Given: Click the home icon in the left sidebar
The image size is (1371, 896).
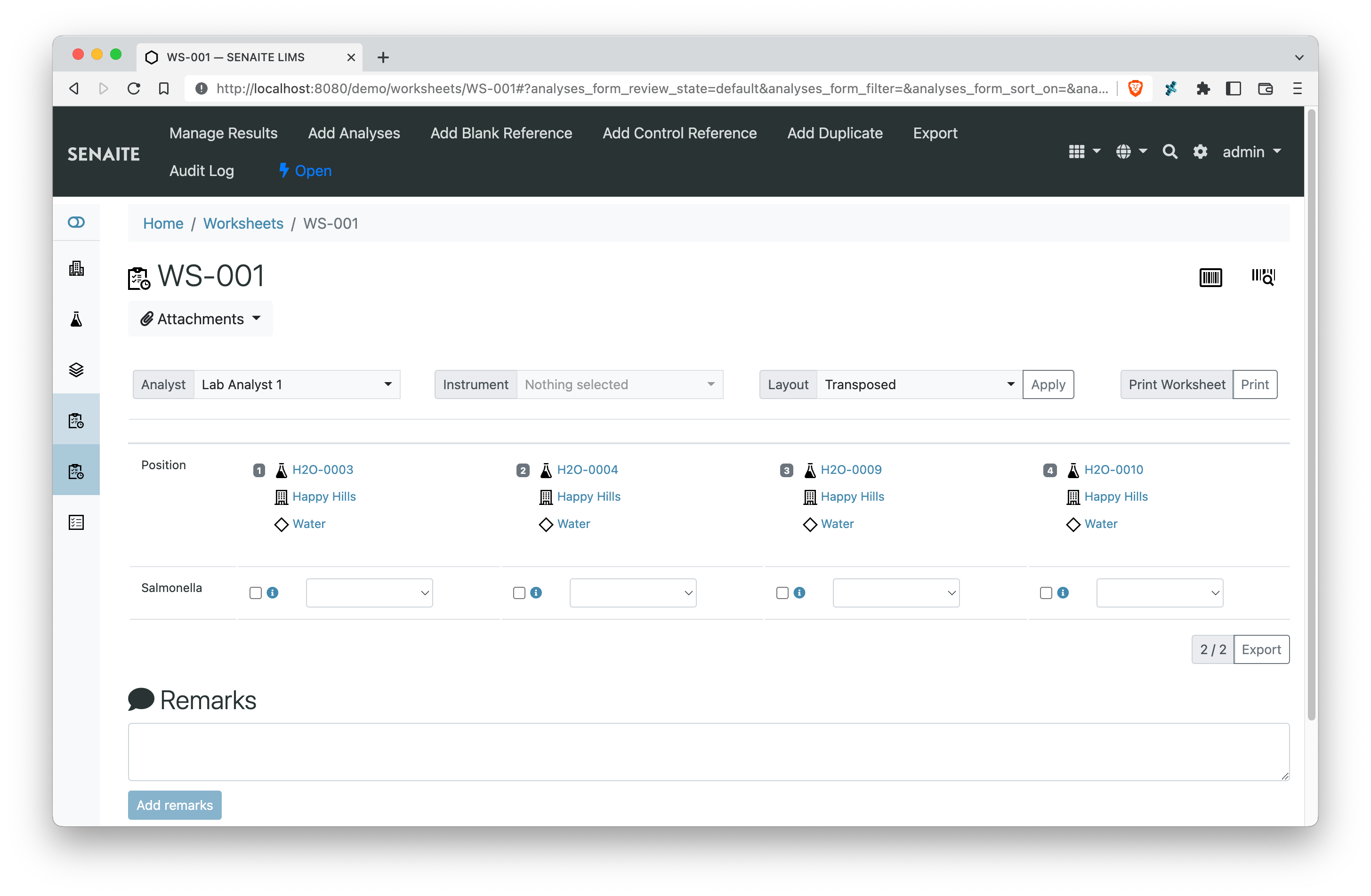Looking at the screenshot, I should (78, 222).
